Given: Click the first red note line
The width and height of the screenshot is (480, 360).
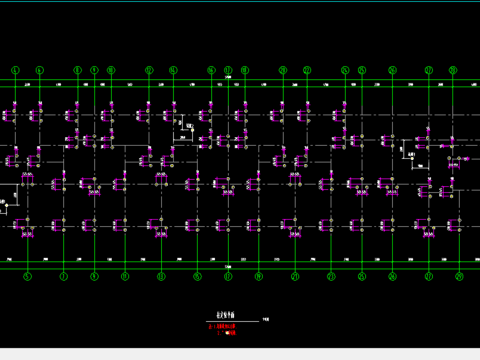Looking at the screenshot, I should 222,326.
